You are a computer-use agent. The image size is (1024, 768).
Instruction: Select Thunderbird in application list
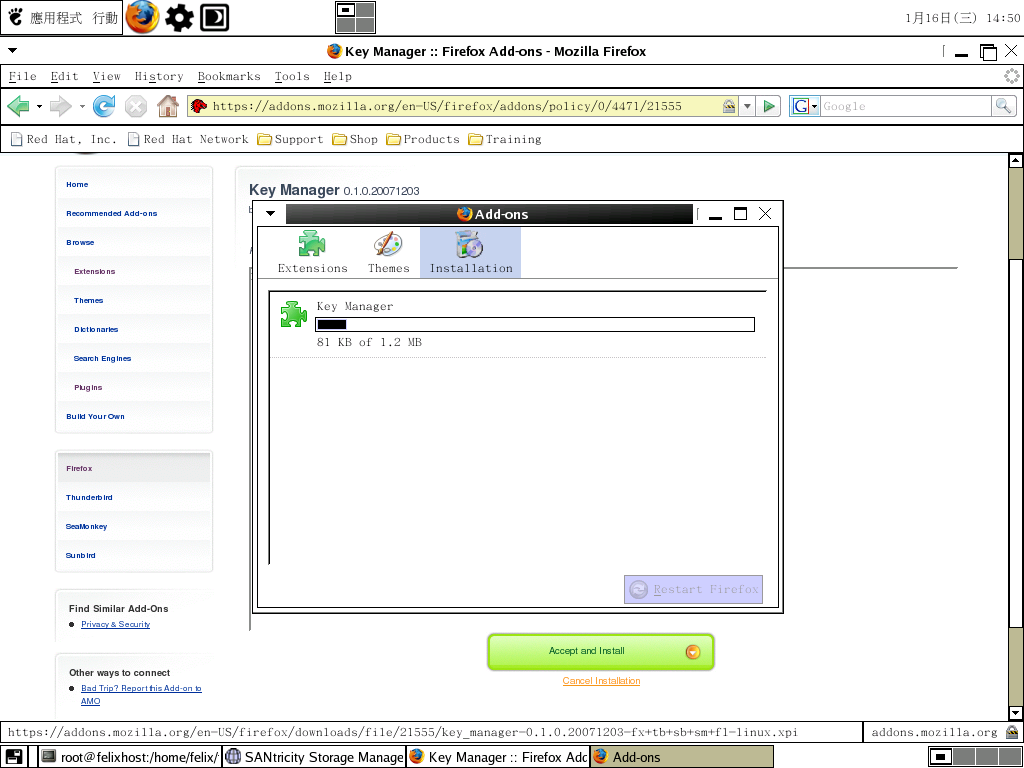click(x=89, y=498)
